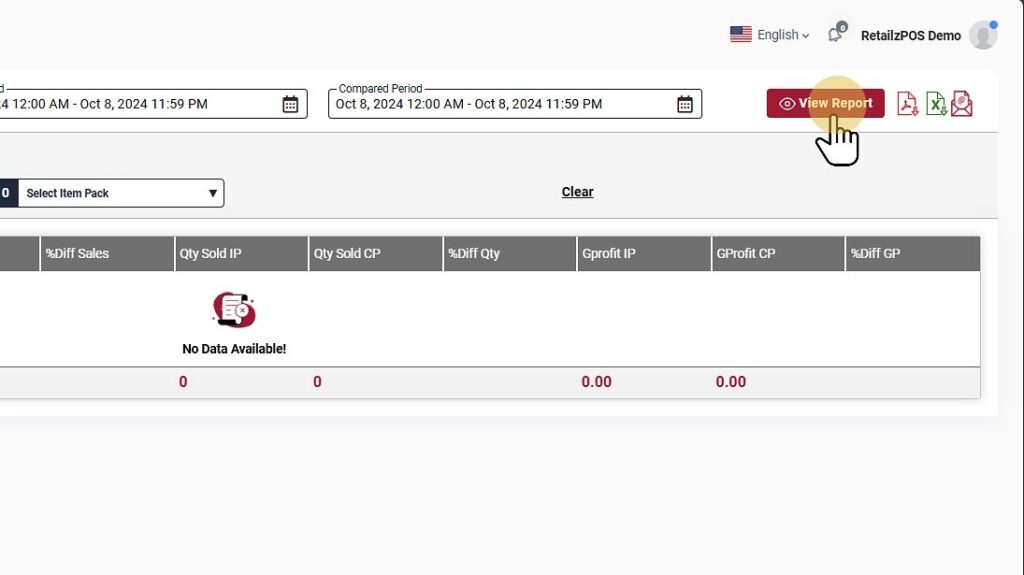Click the View Report button
Screen dimensions: 1024x575
pyautogui.click(x=825, y=103)
